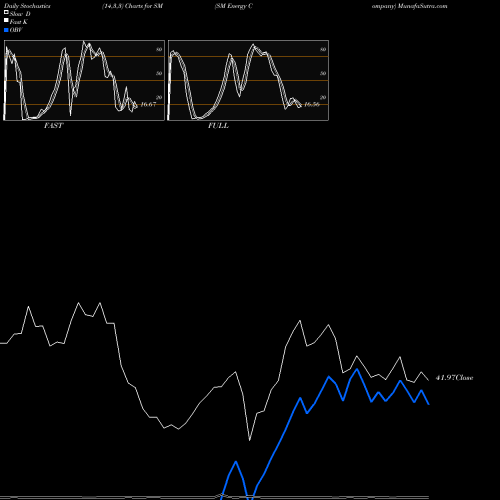Click the '(14,3,3) Charts for SM' text

point(133,6)
